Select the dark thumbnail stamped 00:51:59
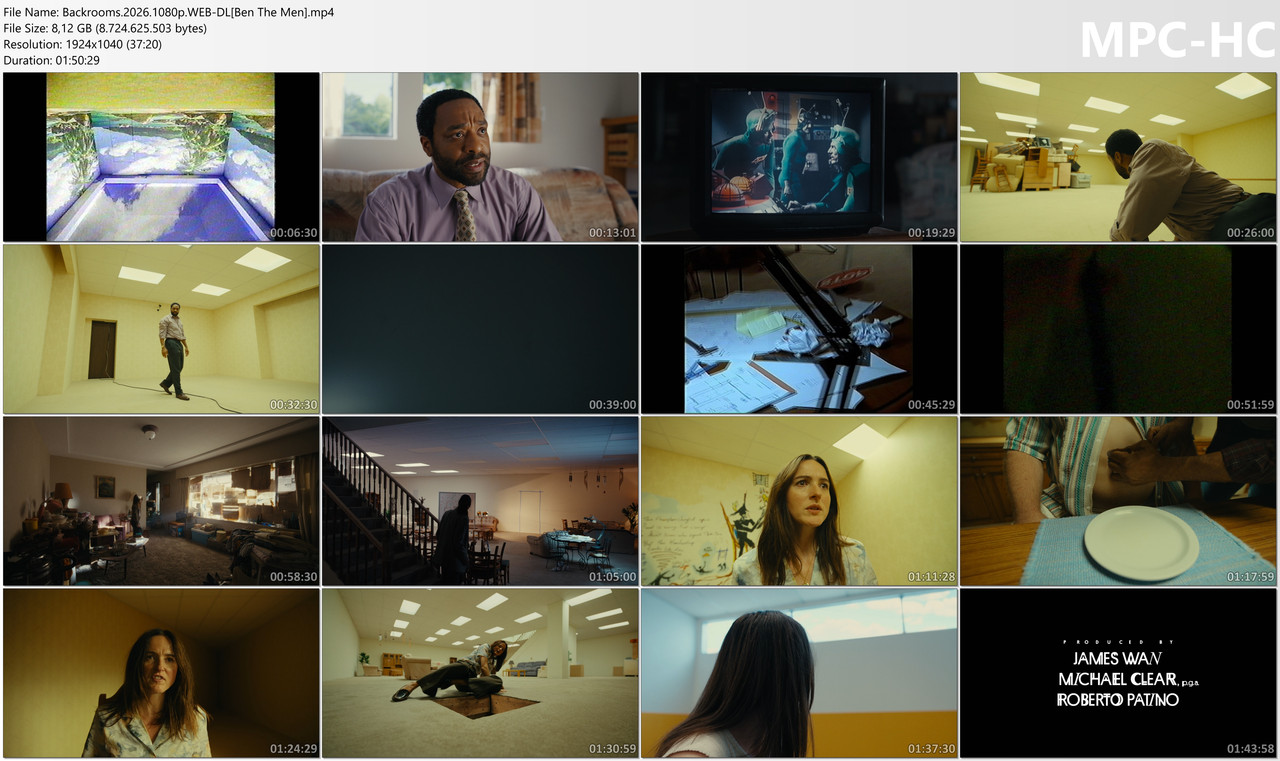This screenshot has height=761, width=1280. pos(1118,329)
